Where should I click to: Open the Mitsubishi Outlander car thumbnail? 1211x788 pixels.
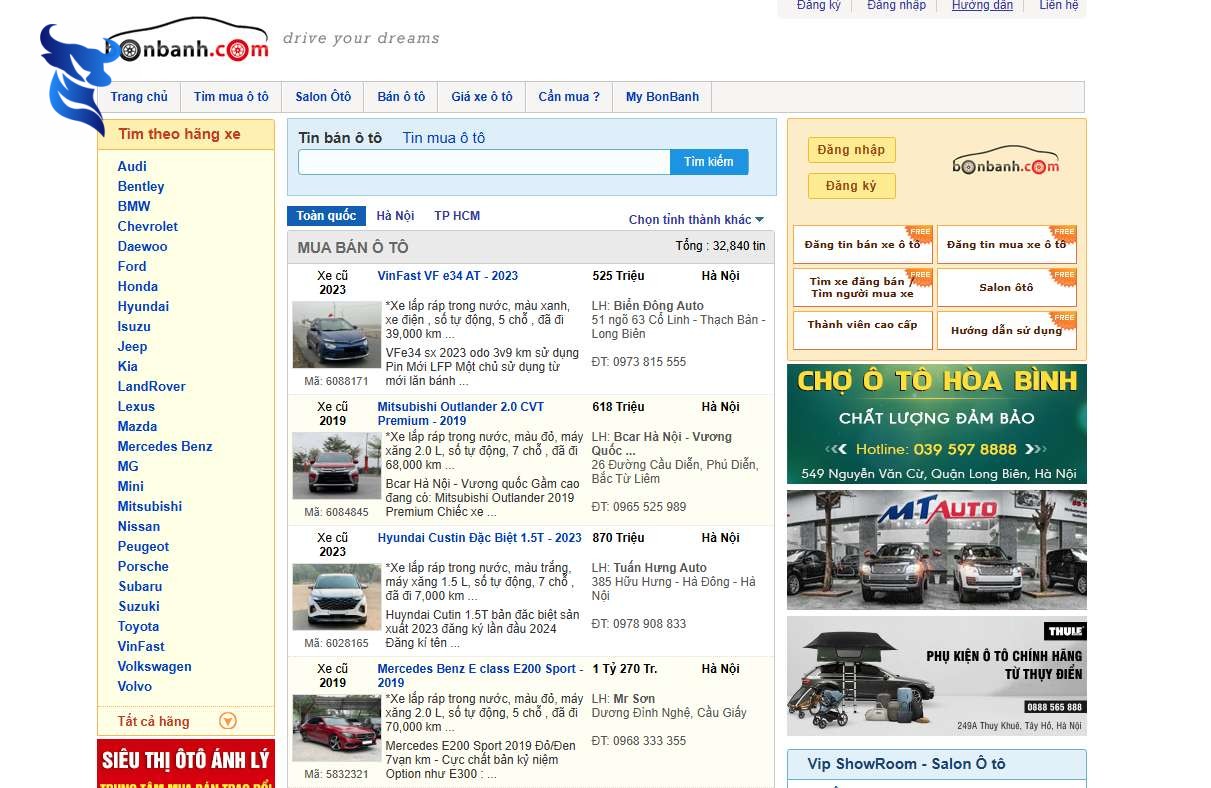tap(336, 466)
